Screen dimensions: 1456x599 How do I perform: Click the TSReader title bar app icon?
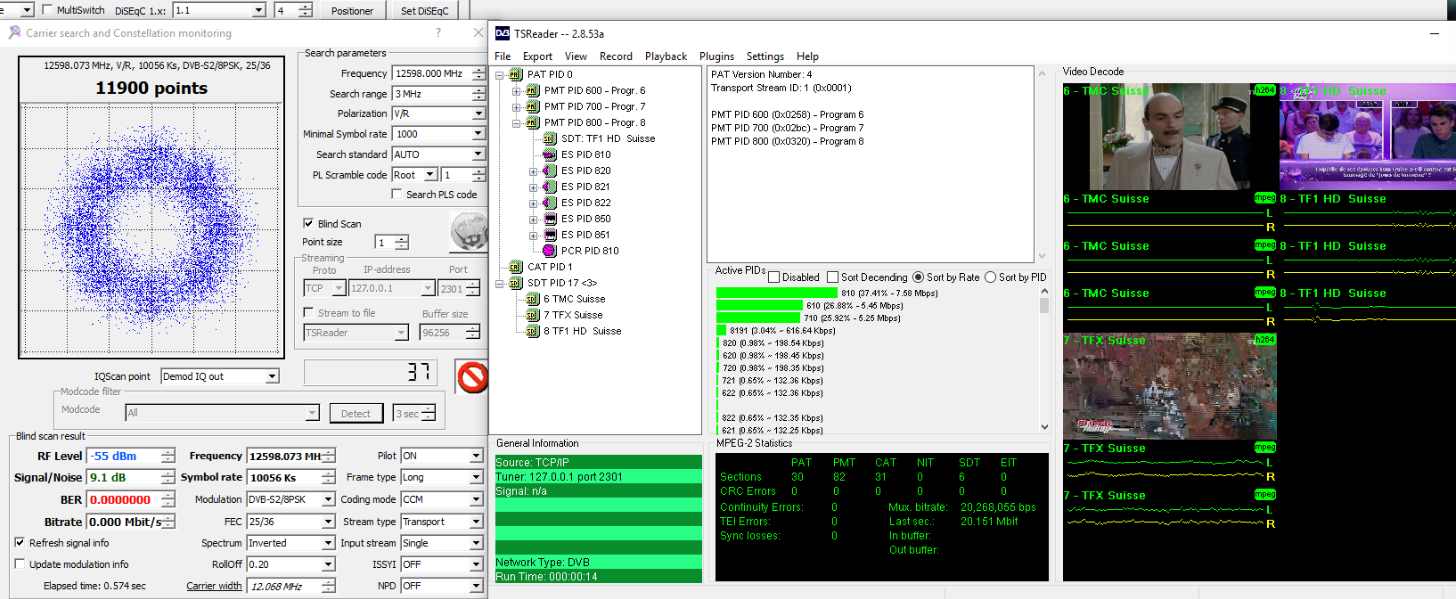[503, 33]
